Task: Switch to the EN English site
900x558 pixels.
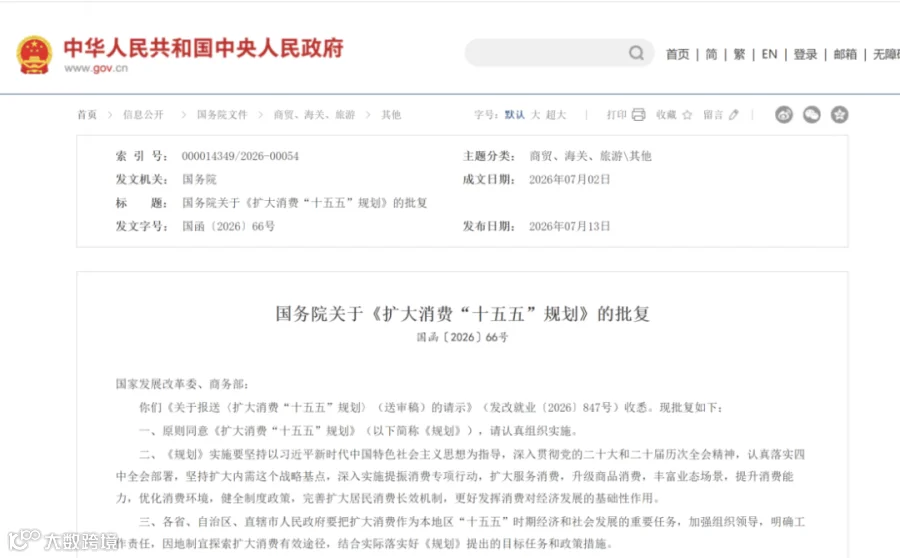Action: click(769, 54)
